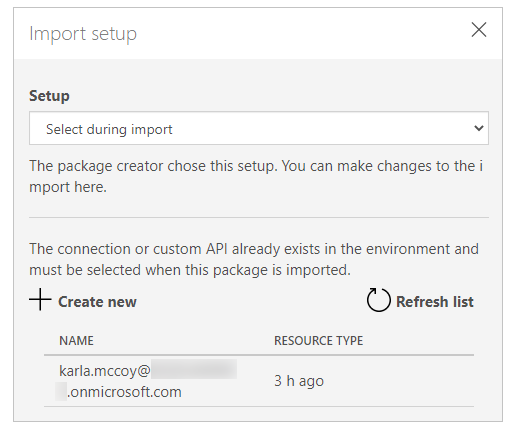
Task: Click the RESOURCE TYPE column header
Action: pyautogui.click(x=318, y=341)
